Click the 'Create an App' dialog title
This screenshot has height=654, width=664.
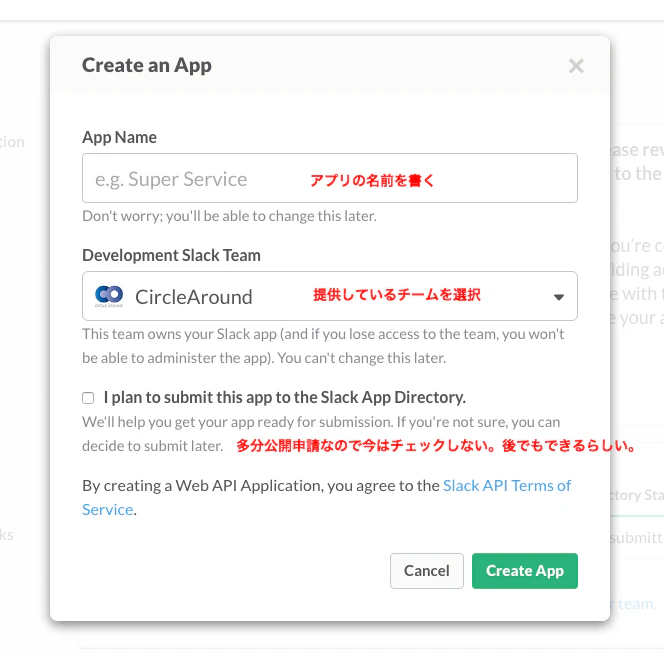[147, 65]
